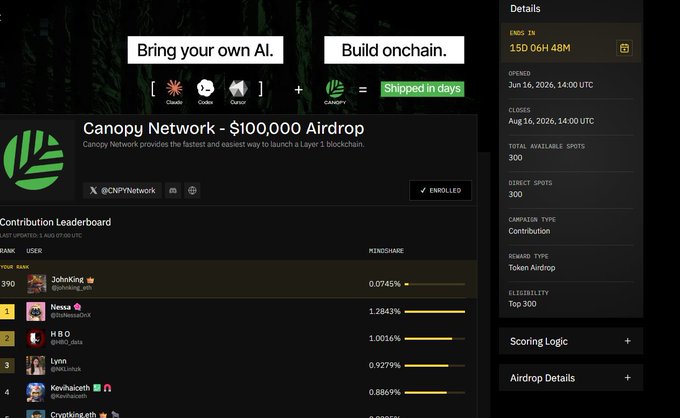Click the large Canopy Network project logo
Image resolution: width=680 pixels, height=418 pixels.
[x=33, y=160]
